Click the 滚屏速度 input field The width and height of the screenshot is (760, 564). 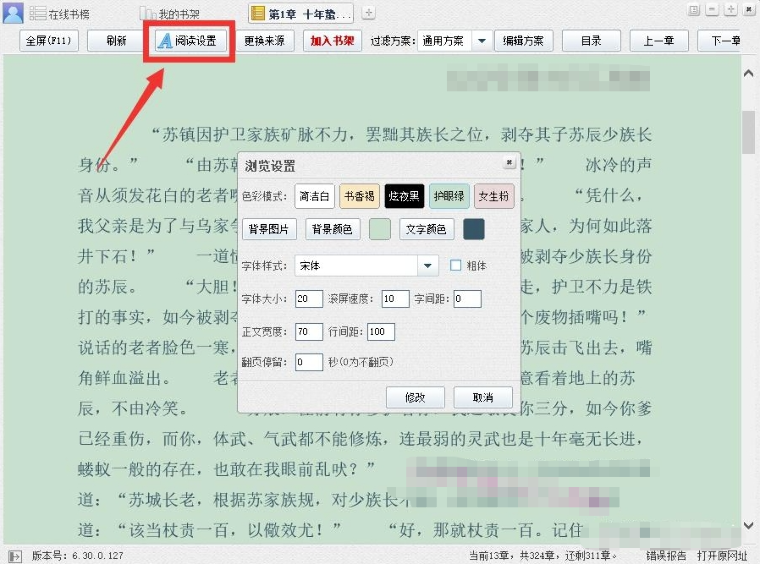click(396, 299)
